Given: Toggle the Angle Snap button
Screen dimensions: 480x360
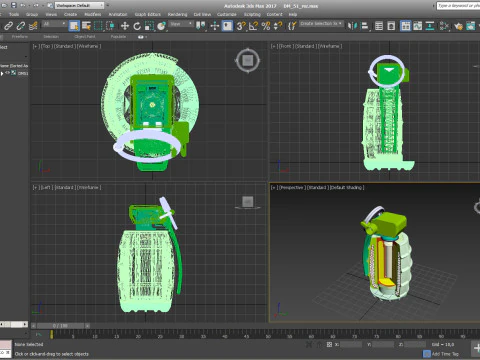Looking at the screenshot, I should tap(253, 26).
